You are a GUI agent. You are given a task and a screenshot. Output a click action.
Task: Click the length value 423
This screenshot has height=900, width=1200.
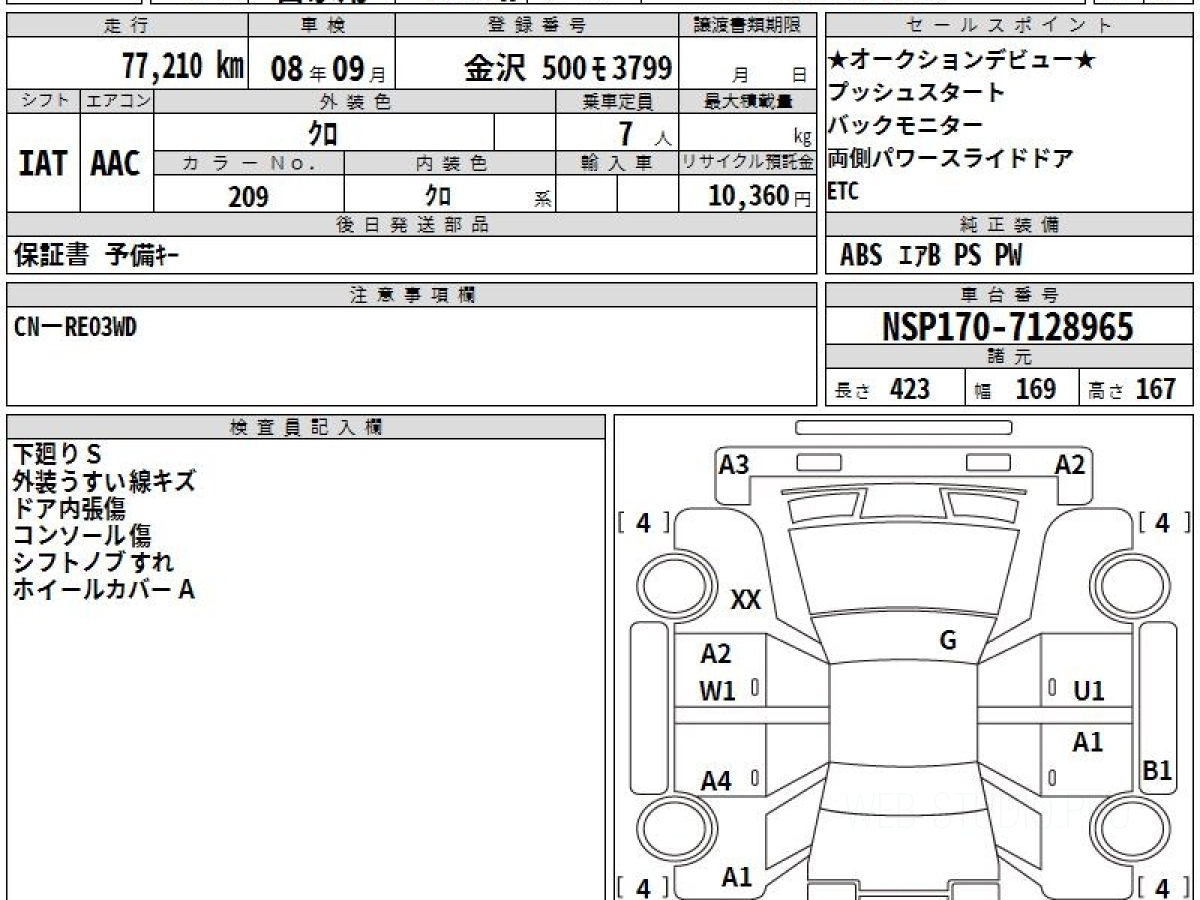(x=910, y=389)
